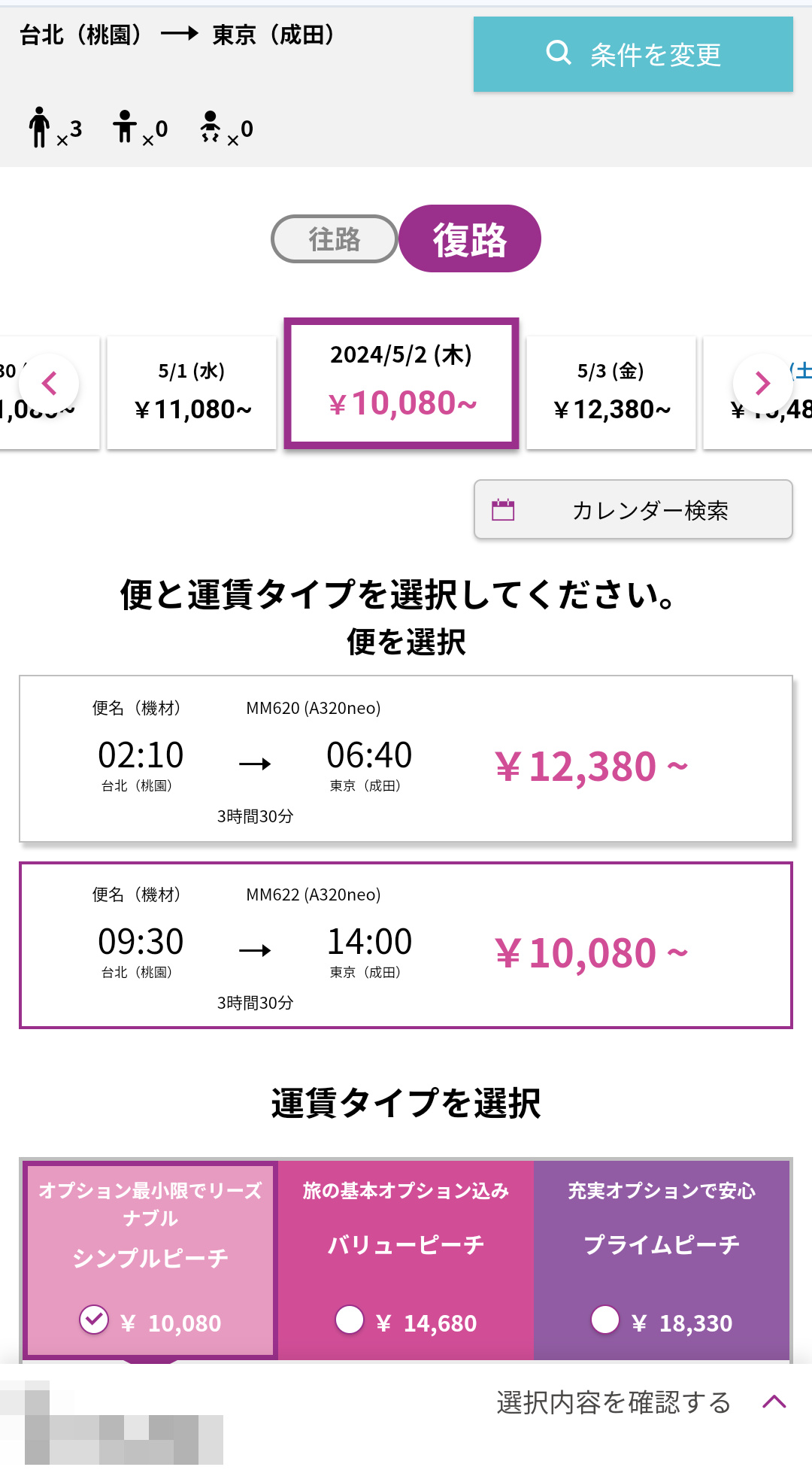This screenshot has height=1470, width=812.
Task: Select flight MM622 departing 09:30
Action: point(406,945)
